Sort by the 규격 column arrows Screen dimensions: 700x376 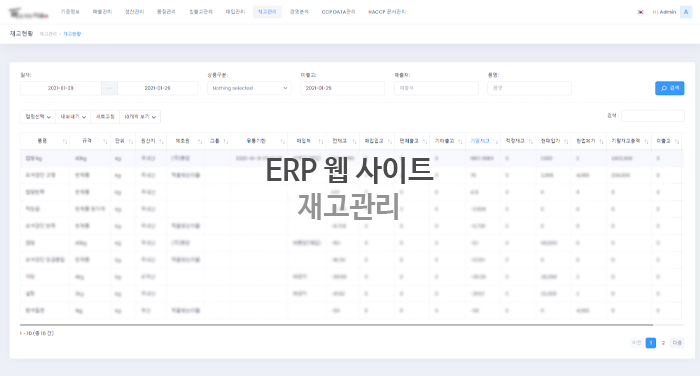pos(105,141)
